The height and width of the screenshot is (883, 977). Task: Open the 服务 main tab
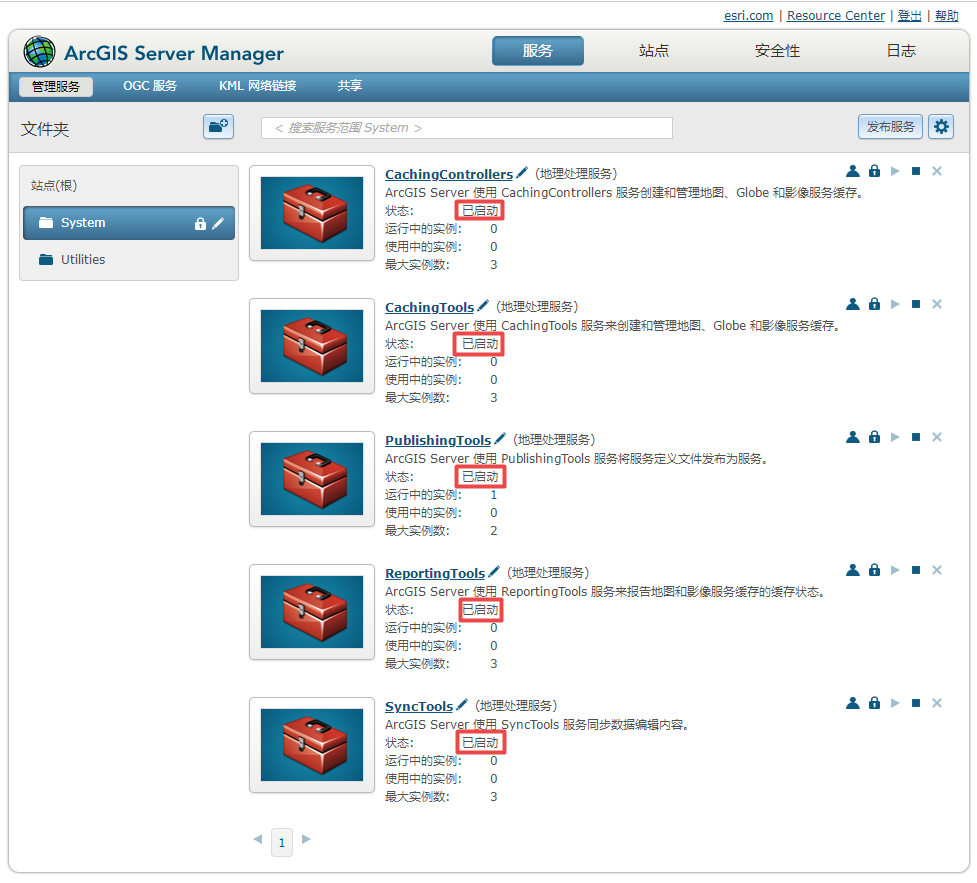click(x=538, y=50)
